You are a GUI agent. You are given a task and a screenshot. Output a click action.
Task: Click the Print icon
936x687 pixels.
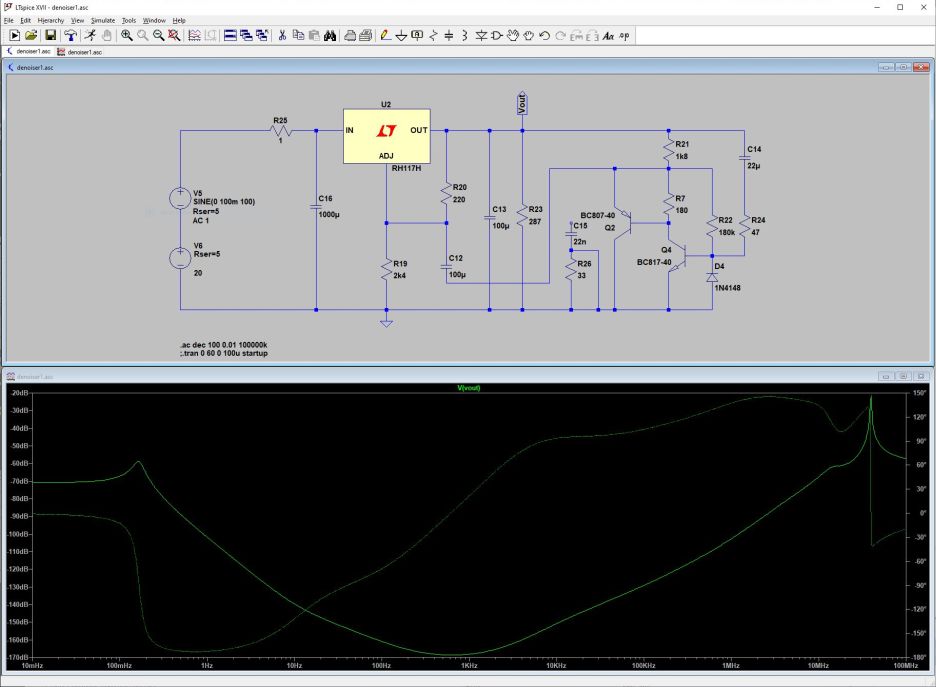click(350, 36)
